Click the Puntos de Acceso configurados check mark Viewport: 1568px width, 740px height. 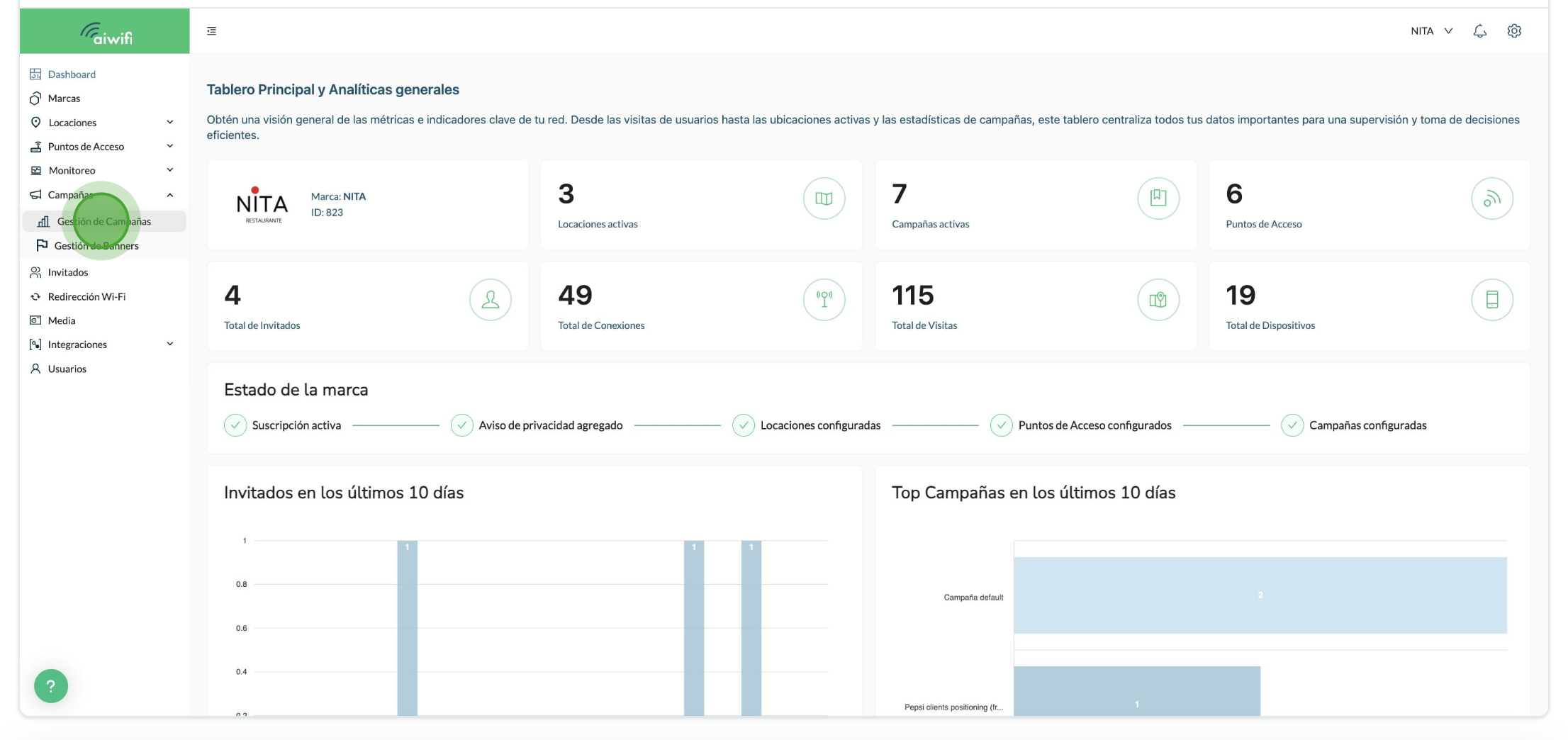(x=1002, y=425)
